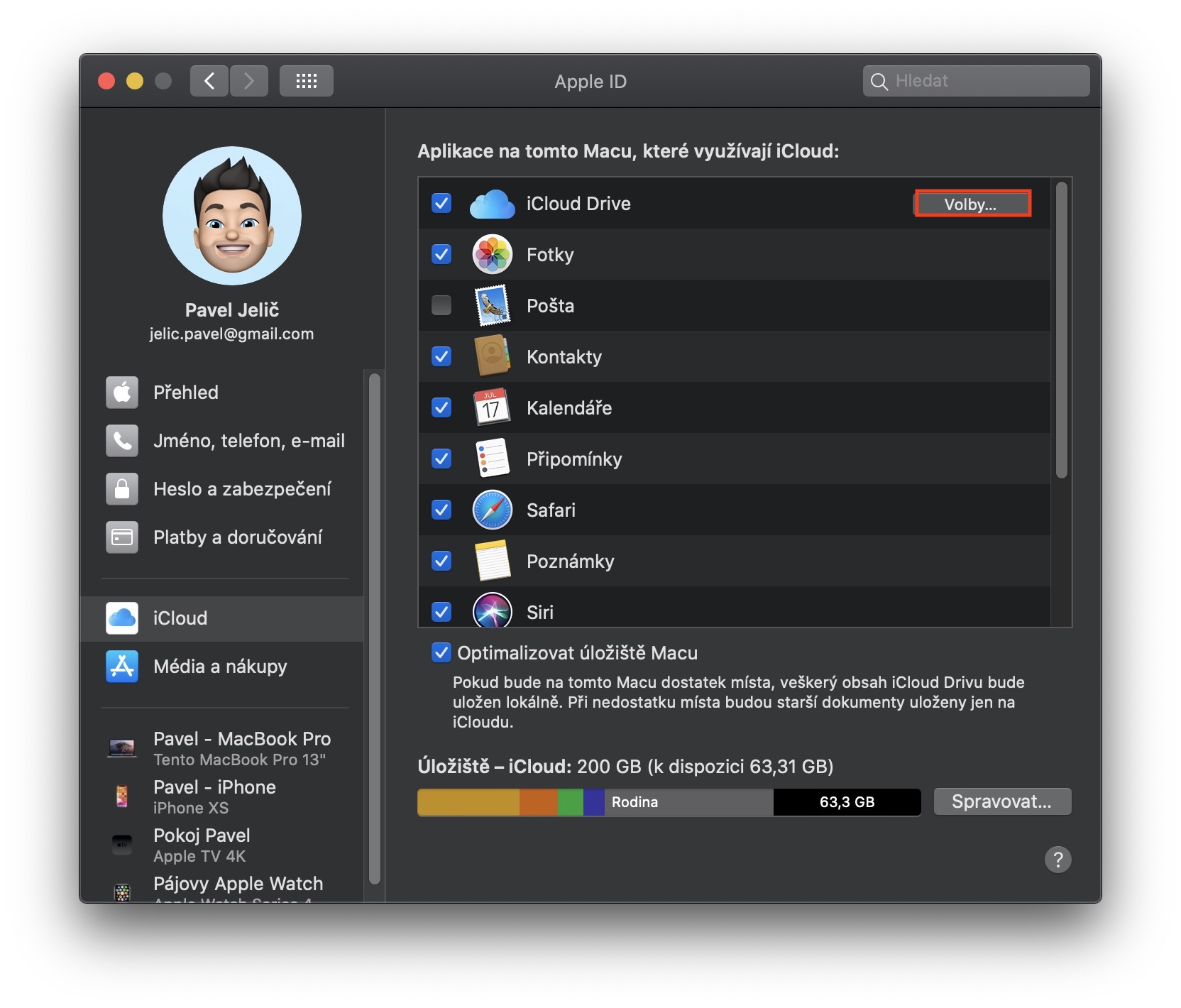
Task: Click the Pavel Jelič account name
Action: (x=232, y=310)
